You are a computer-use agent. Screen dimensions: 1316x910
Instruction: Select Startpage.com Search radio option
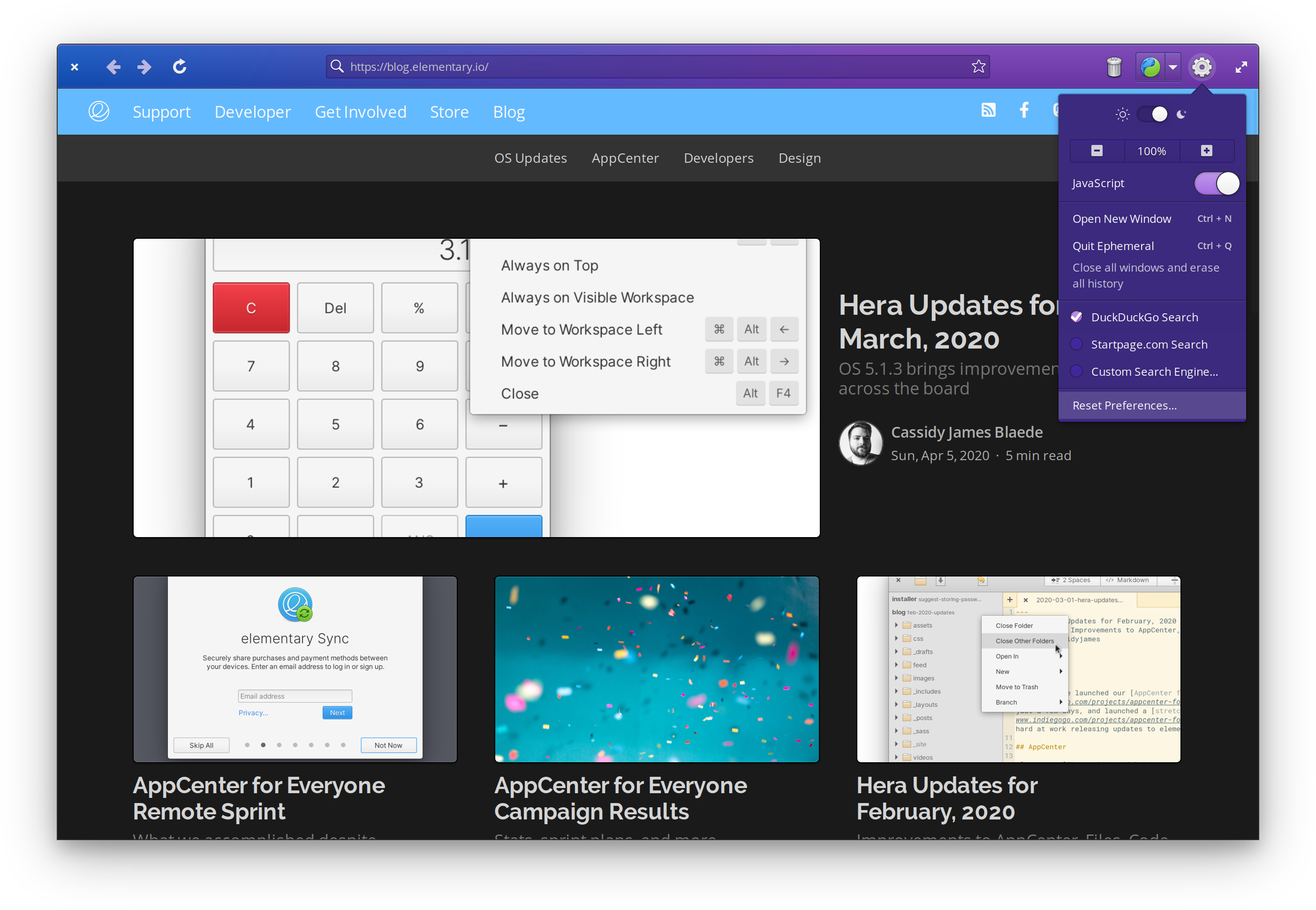(x=1077, y=344)
